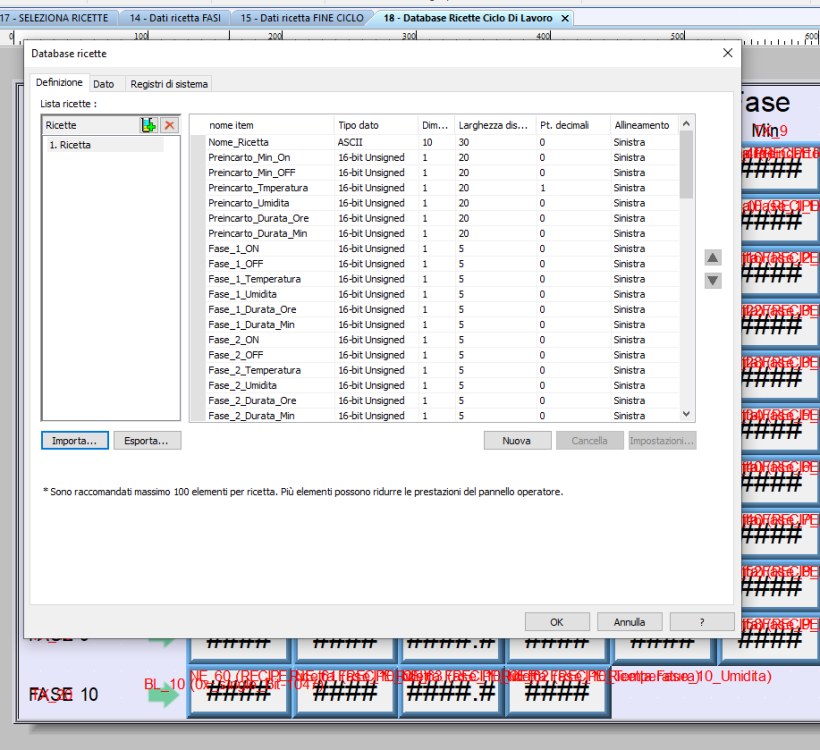Open the '14 - Dati ricetta FASI' tab
This screenshot has height=750, width=820.
tap(173, 18)
